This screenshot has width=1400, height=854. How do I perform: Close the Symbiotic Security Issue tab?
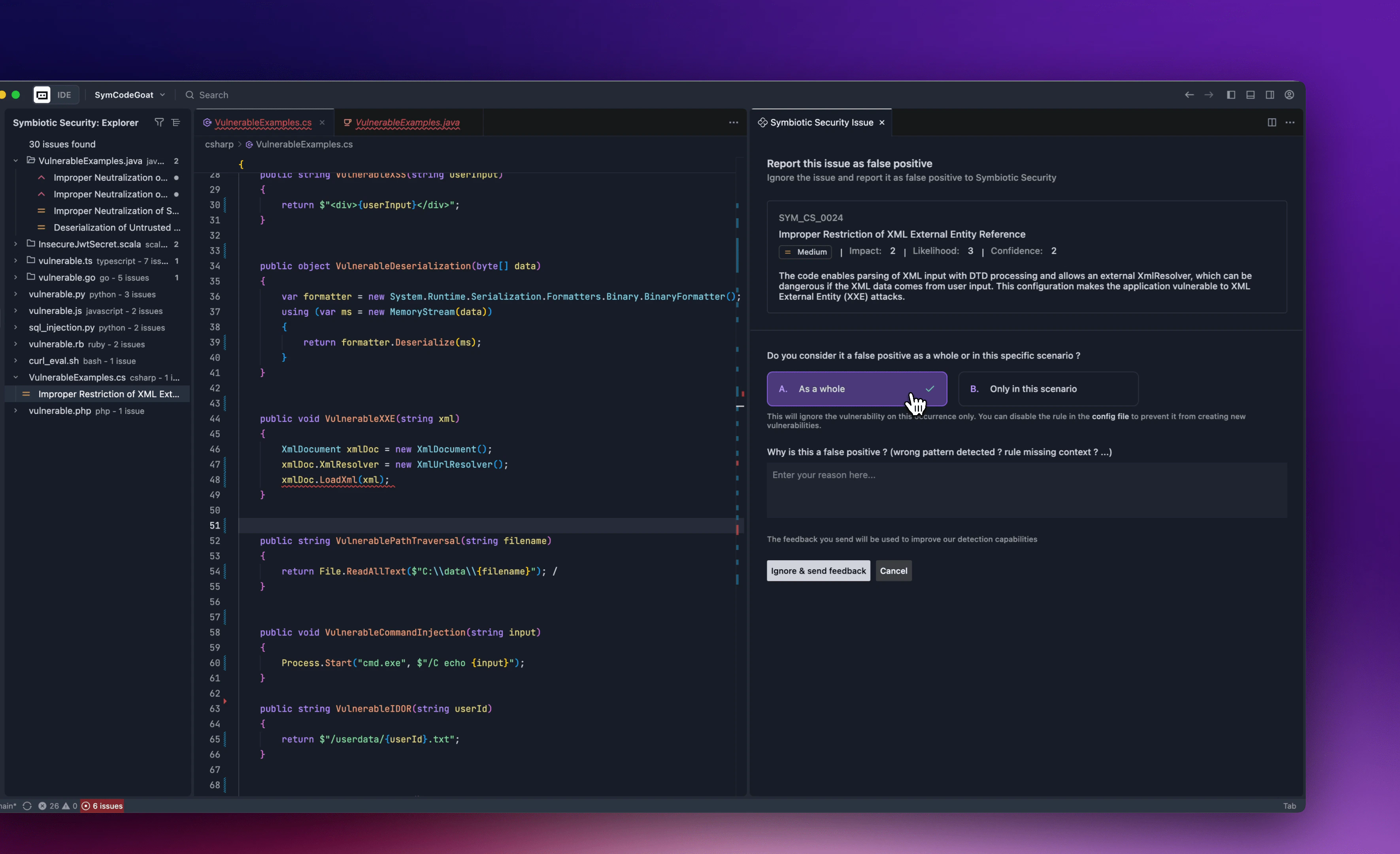882,122
